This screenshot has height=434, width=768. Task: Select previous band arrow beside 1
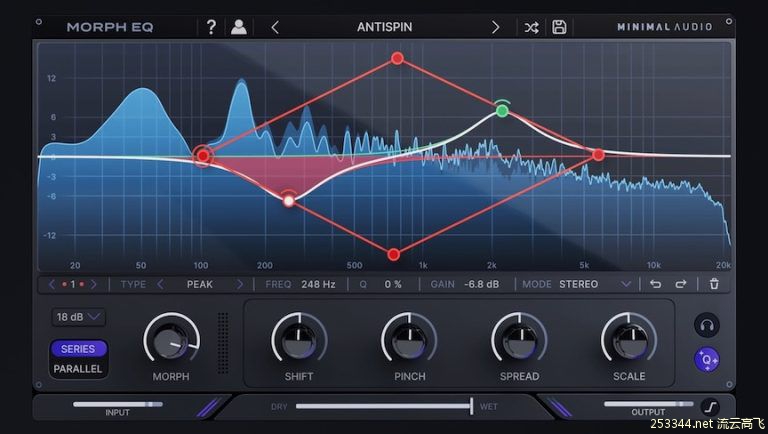click(51, 284)
